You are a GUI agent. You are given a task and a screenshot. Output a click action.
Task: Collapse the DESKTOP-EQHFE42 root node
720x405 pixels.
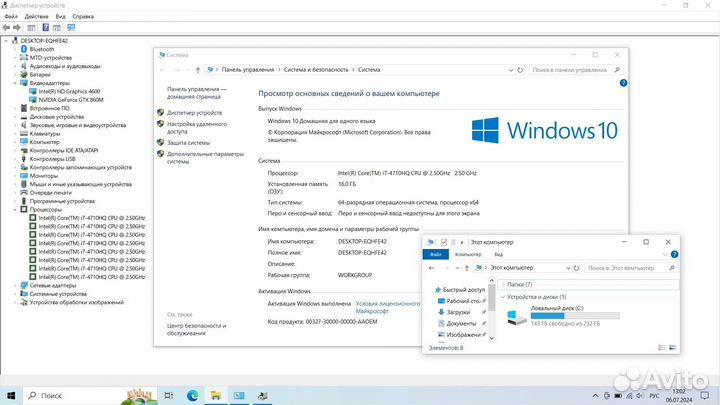[x=6, y=41]
